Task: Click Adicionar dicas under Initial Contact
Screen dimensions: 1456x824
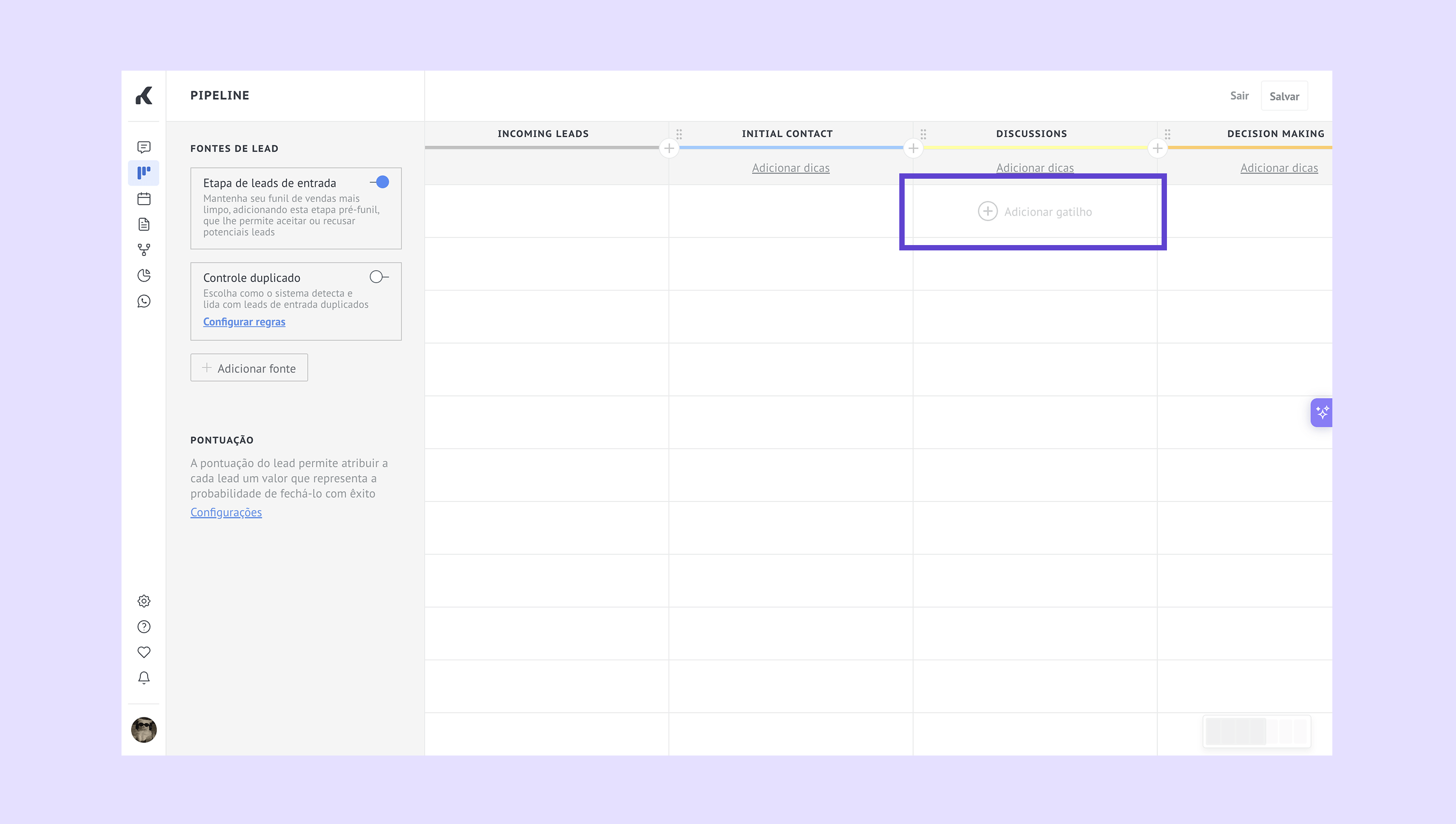Action: coord(790,168)
